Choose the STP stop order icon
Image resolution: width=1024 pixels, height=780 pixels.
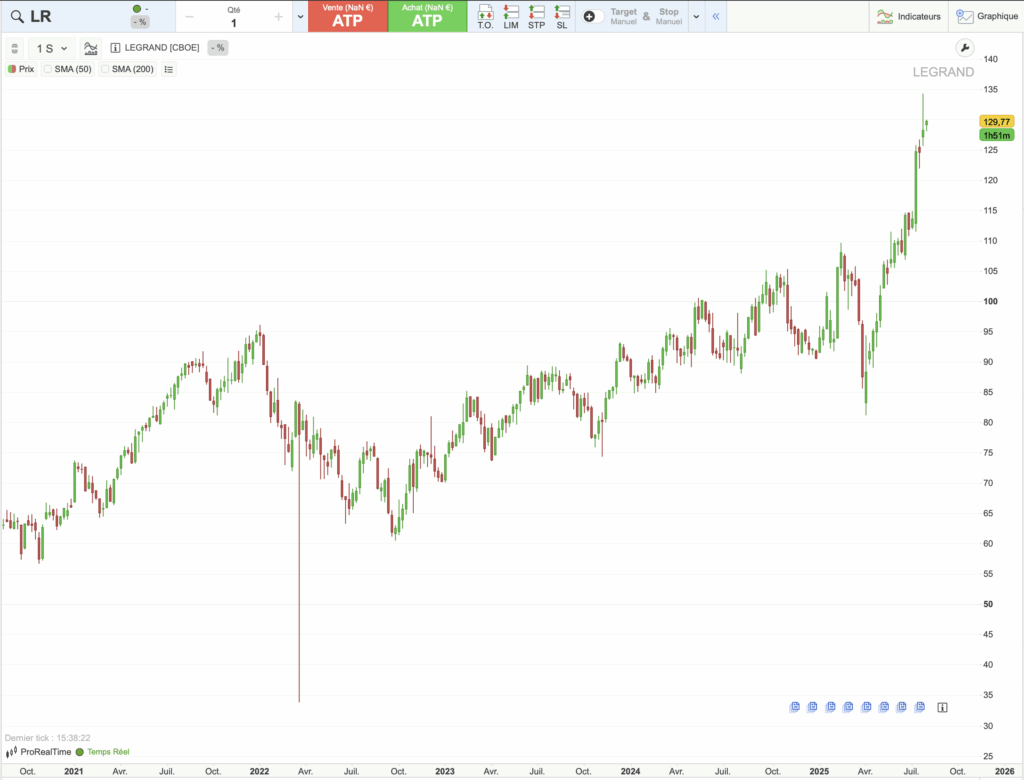[x=536, y=16]
